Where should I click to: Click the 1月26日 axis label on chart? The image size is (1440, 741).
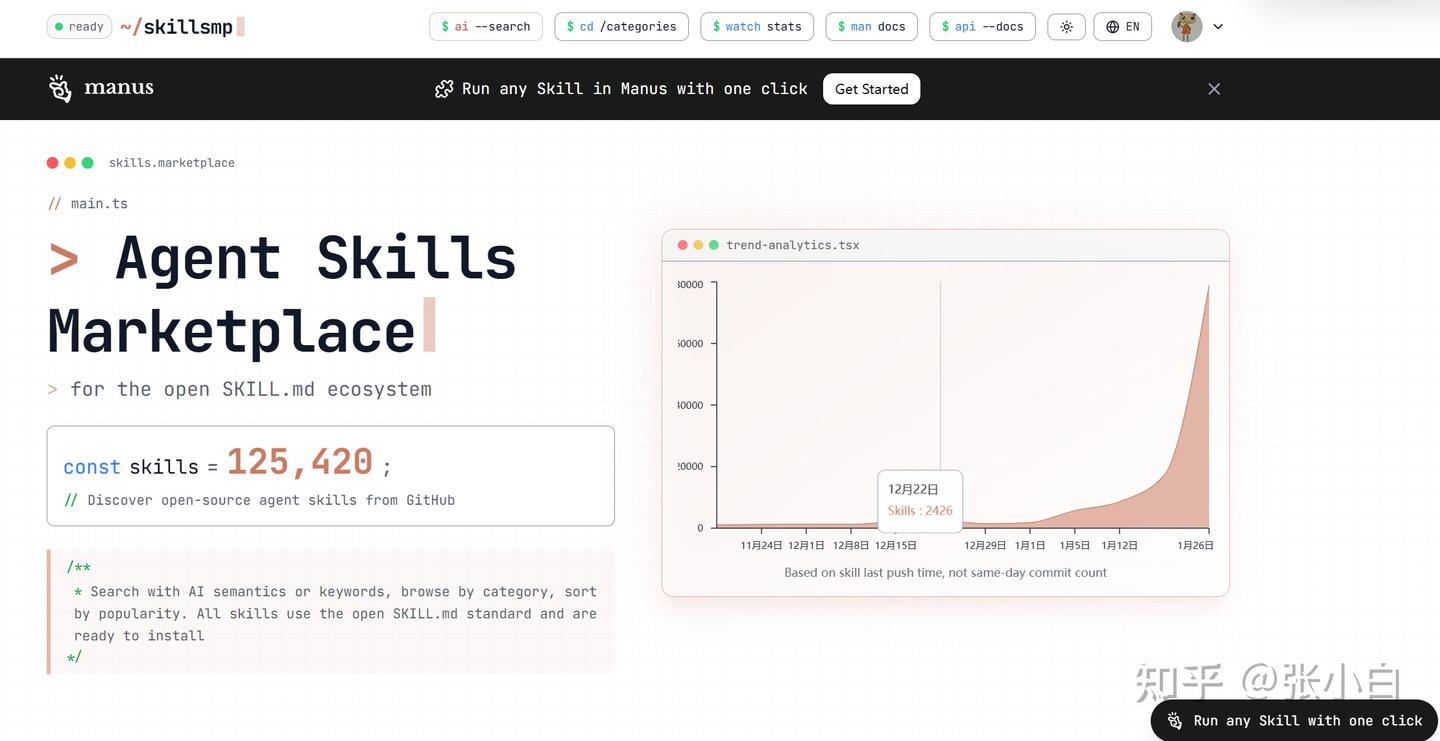1196,545
